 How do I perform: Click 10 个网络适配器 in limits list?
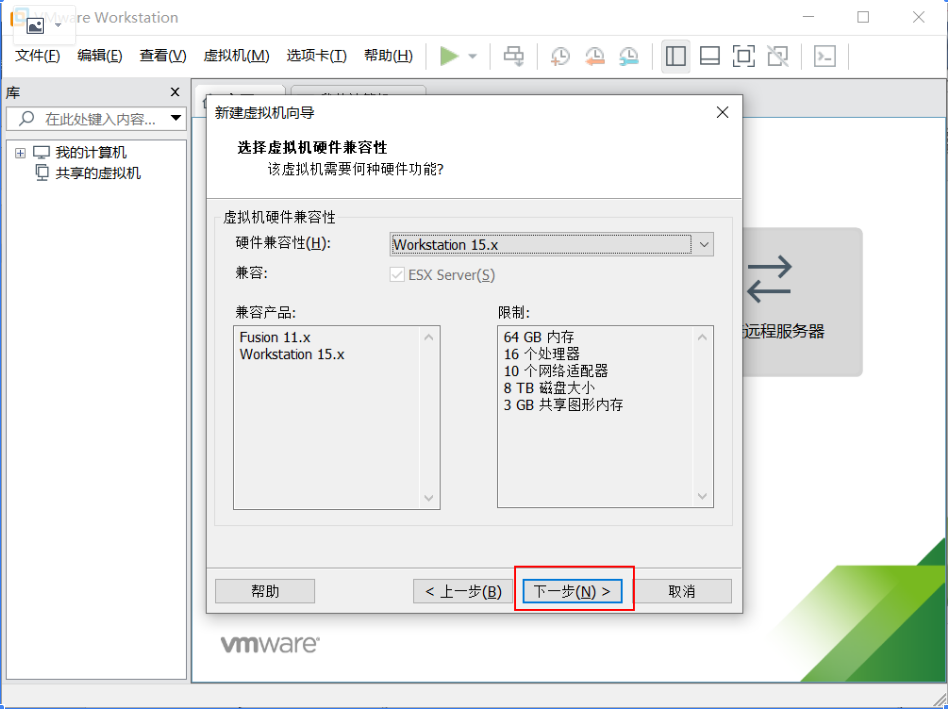(x=556, y=371)
